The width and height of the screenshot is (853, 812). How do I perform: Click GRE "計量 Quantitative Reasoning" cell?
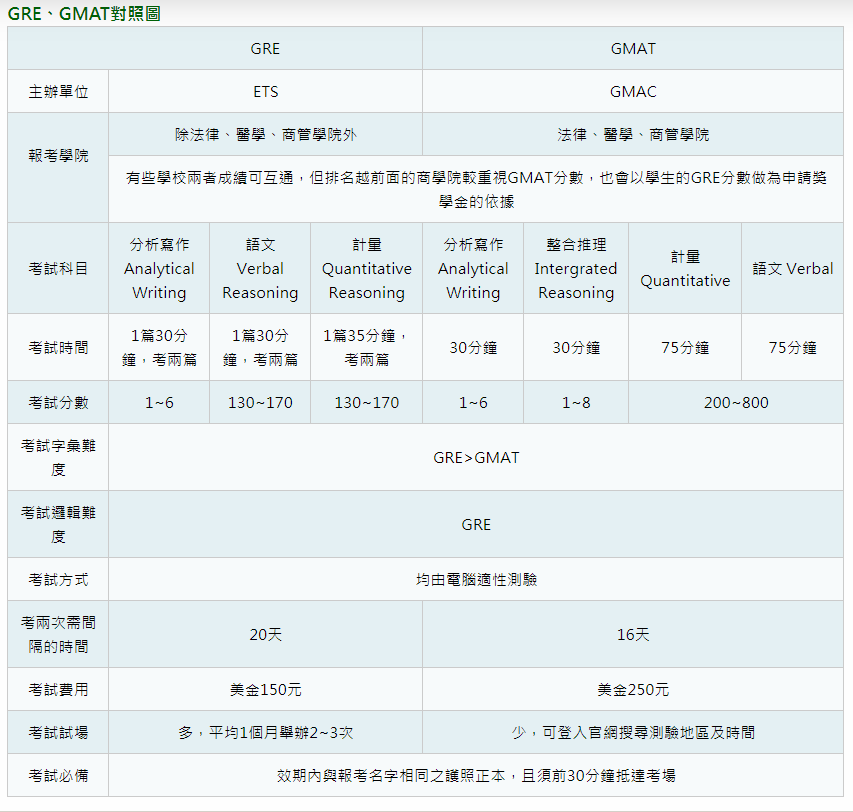tap(367, 268)
